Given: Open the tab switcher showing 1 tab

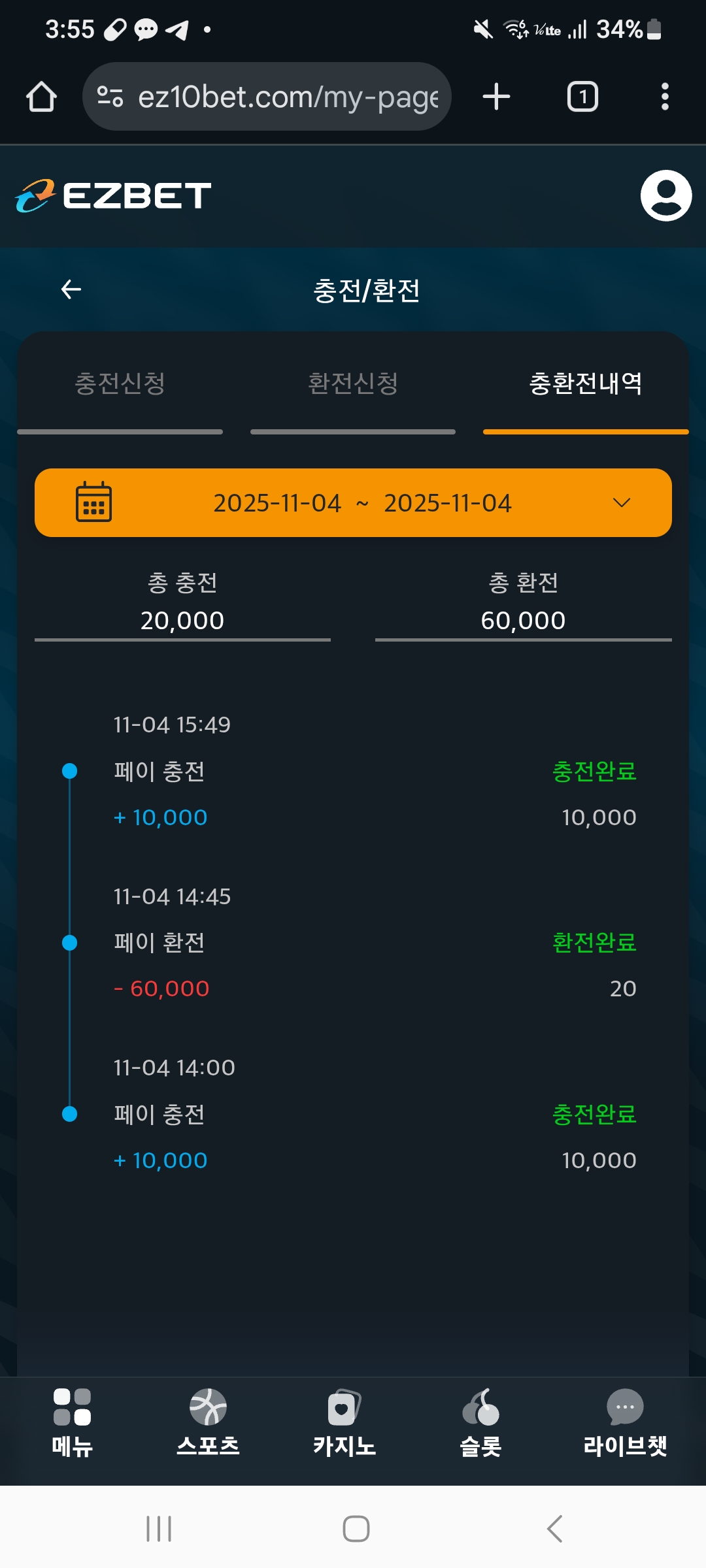Looking at the screenshot, I should coord(582,97).
